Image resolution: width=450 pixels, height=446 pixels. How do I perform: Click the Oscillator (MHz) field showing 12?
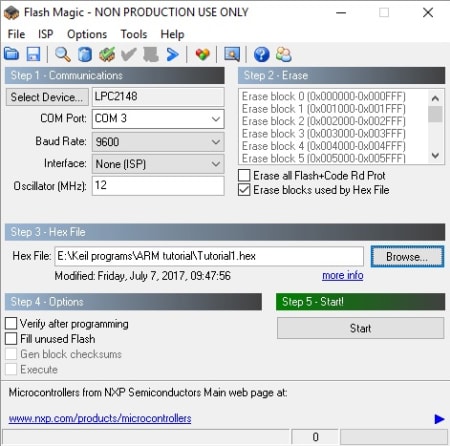coord(158,185)
